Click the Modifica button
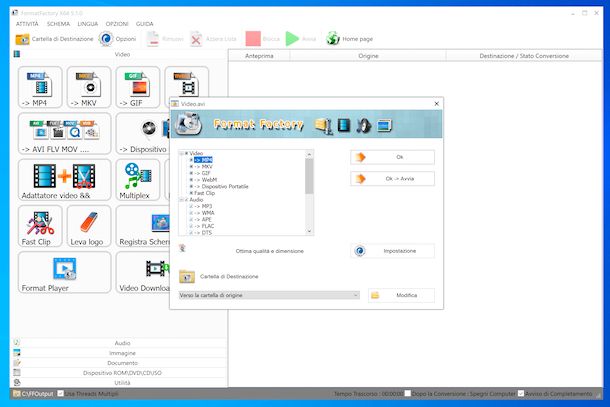This screenshot has height=407, width=610. [401, 295]
